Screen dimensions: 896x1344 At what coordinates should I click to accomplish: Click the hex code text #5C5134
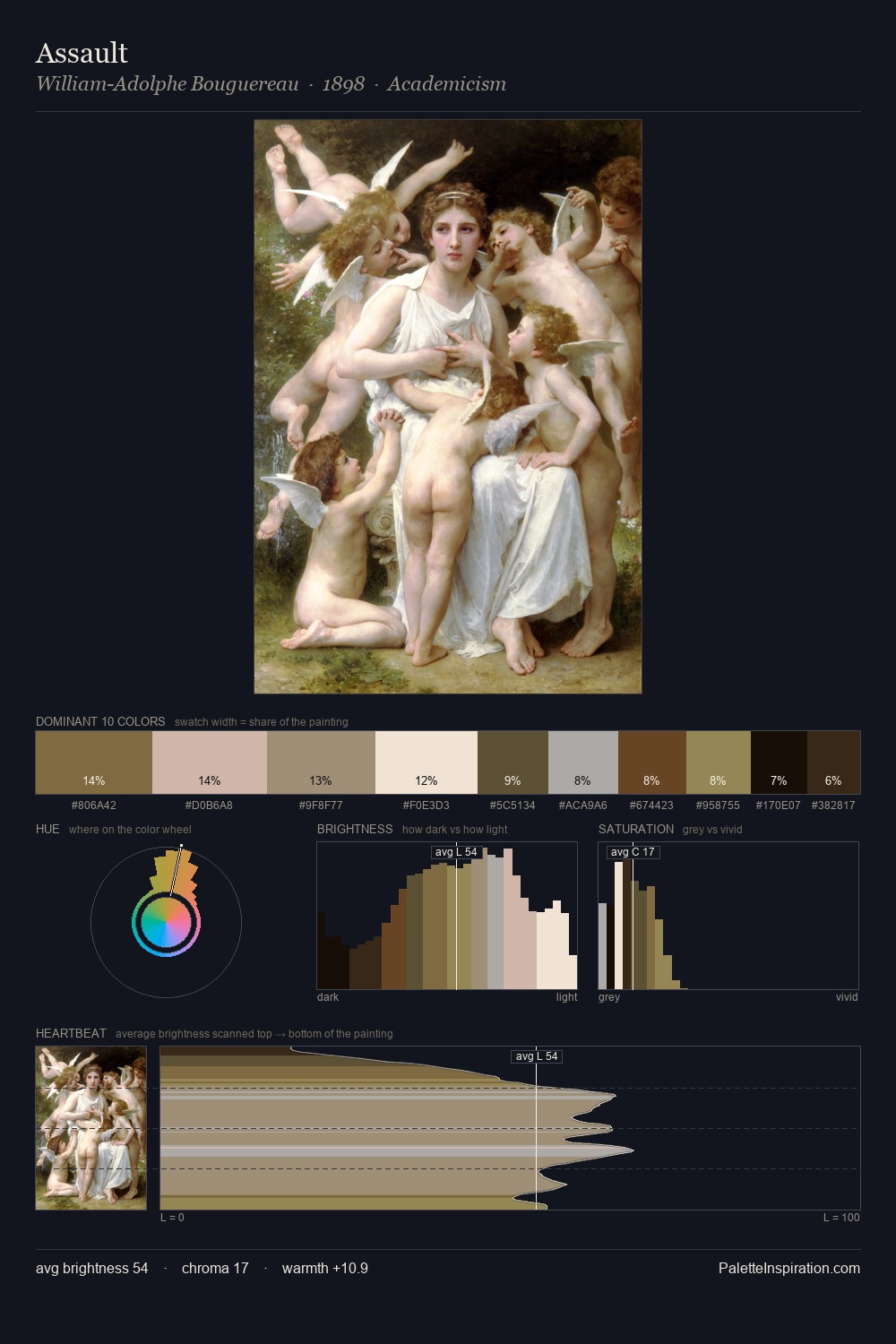pos(513,806)
